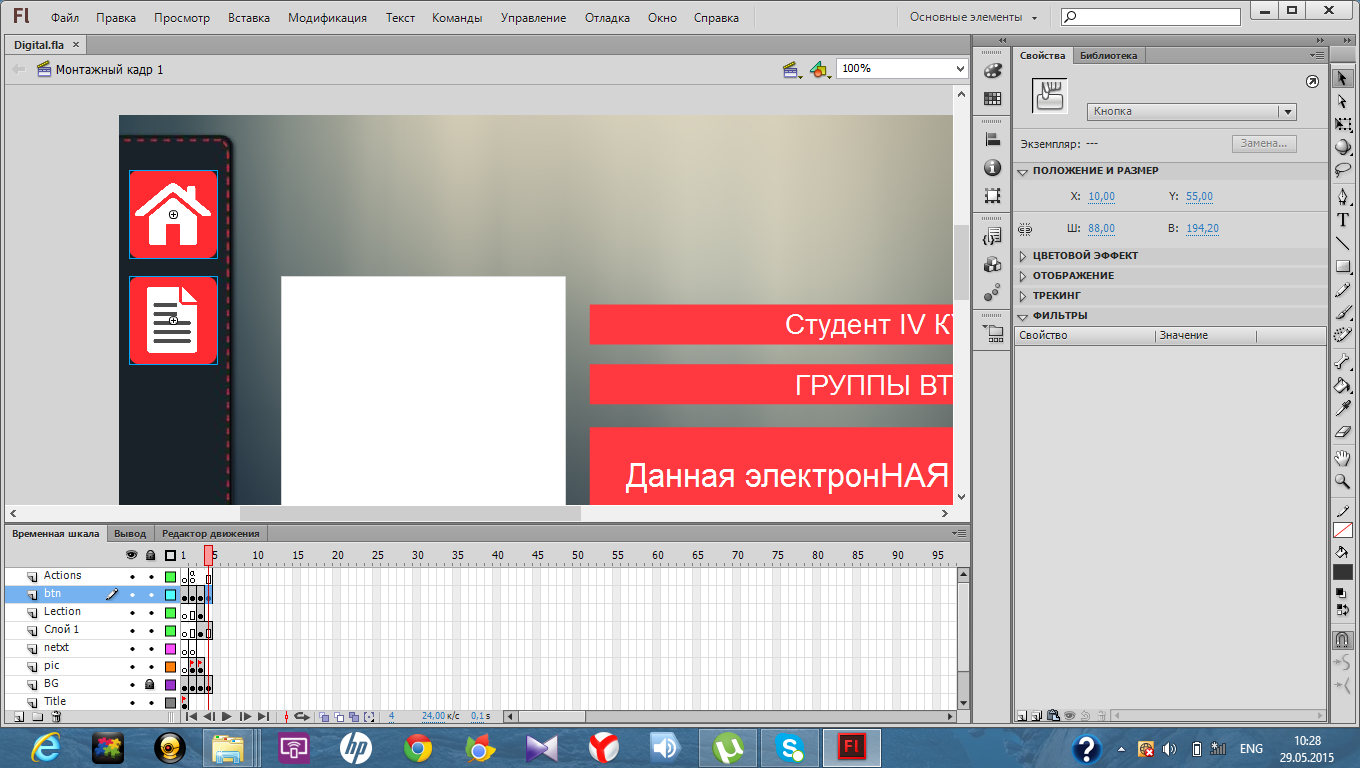Image resolution: width=1360 pixels, height=768 pixels.
Task: Expand the ЦВЕТОВОЙ ЭФФЕКТ section
Action: tap(1023, 256)
